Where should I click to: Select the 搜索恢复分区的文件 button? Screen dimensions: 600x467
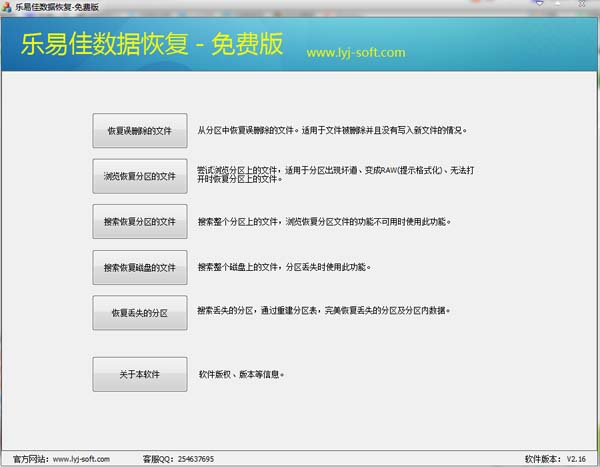click(139, 221)
